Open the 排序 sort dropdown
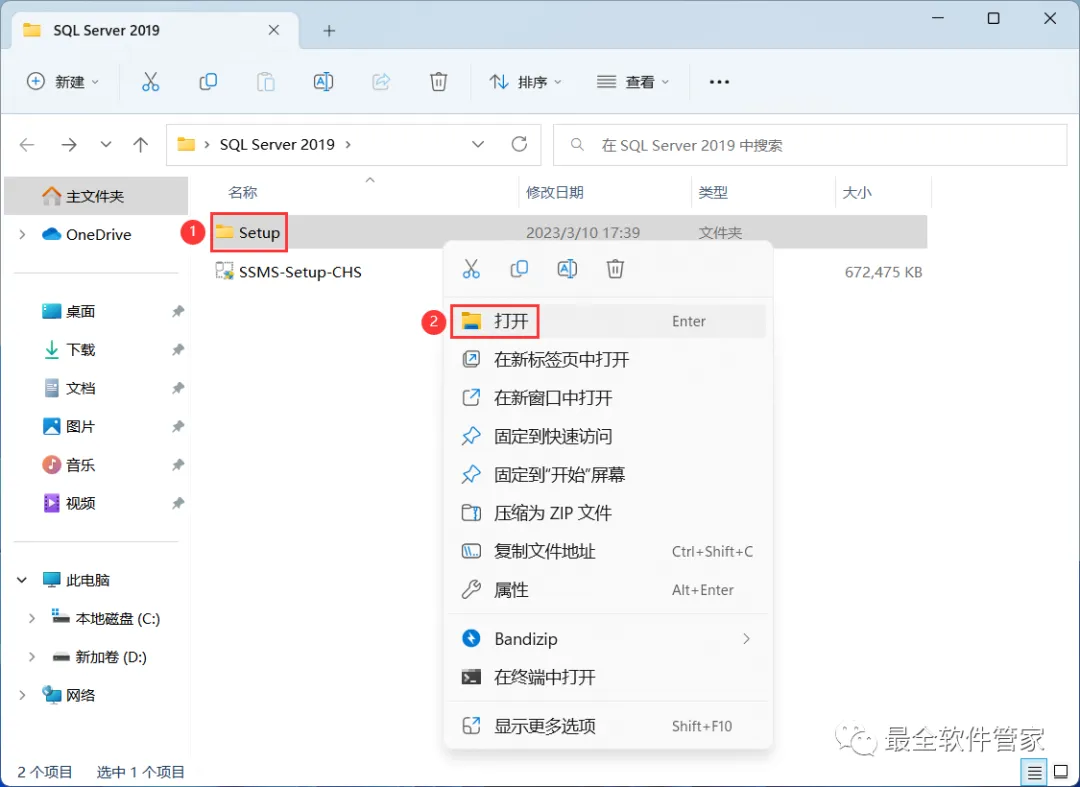The image size is (1080, 787). (x=526, y=82)
